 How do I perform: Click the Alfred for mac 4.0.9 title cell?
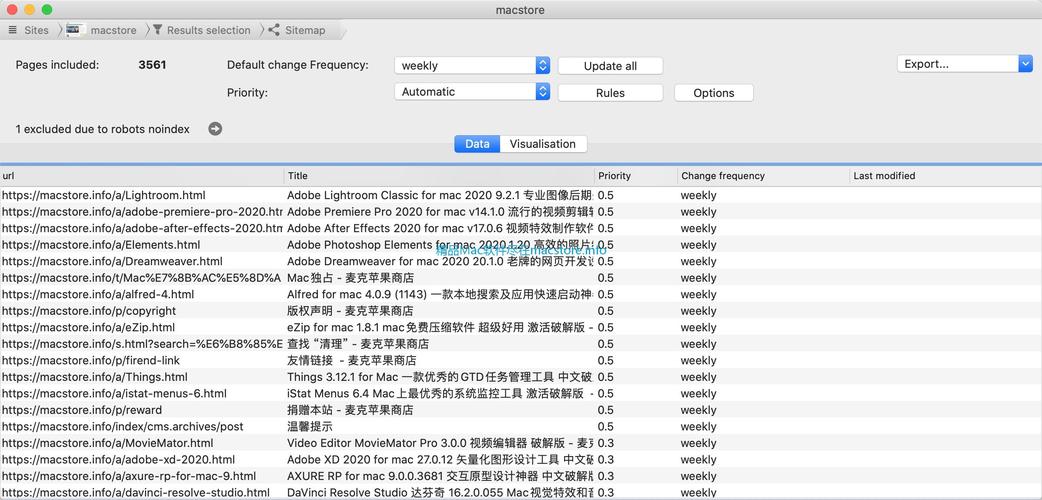[439, 295]
